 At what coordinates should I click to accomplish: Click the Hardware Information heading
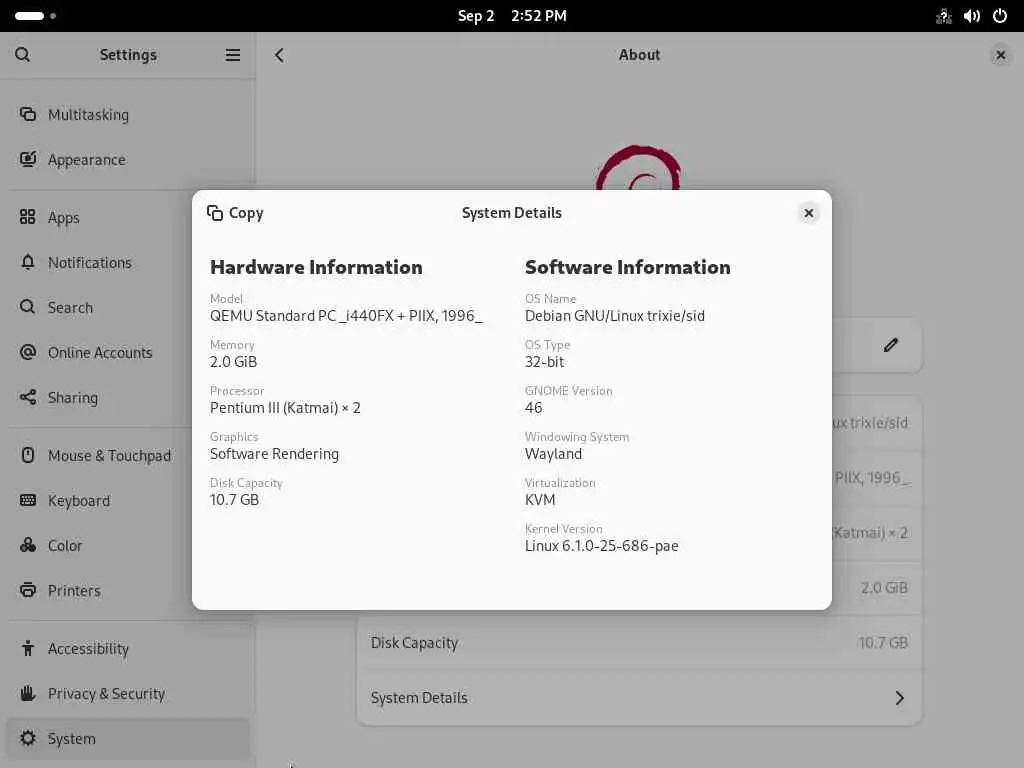click(x=316, y=267)
